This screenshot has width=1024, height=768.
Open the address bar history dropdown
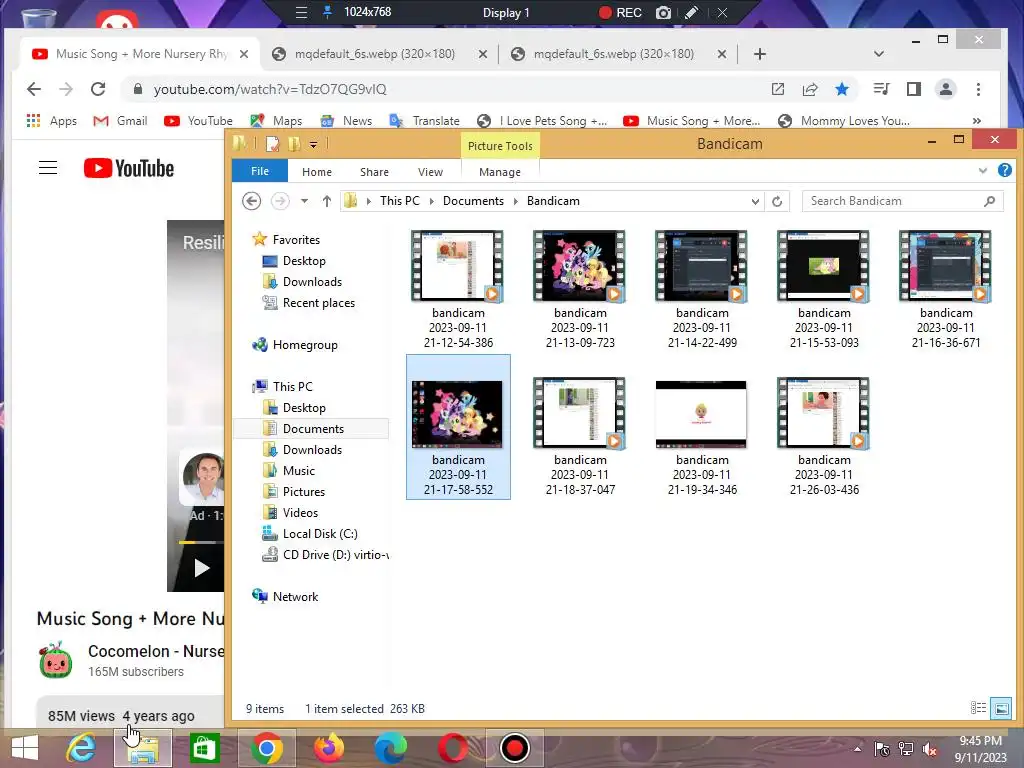pos(755,201)
